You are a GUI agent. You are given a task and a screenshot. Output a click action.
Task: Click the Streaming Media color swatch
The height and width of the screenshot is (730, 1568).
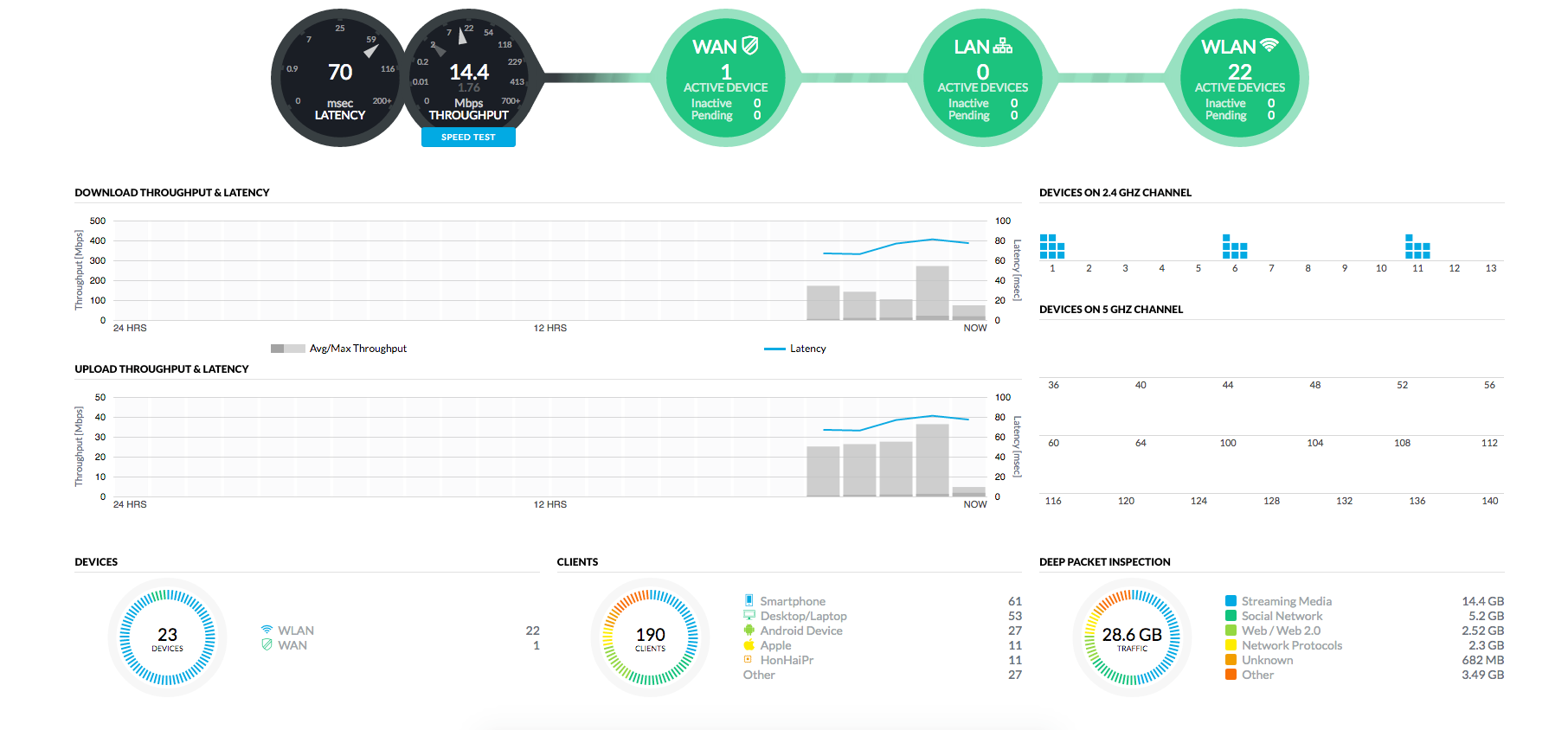click(1231, 601)
